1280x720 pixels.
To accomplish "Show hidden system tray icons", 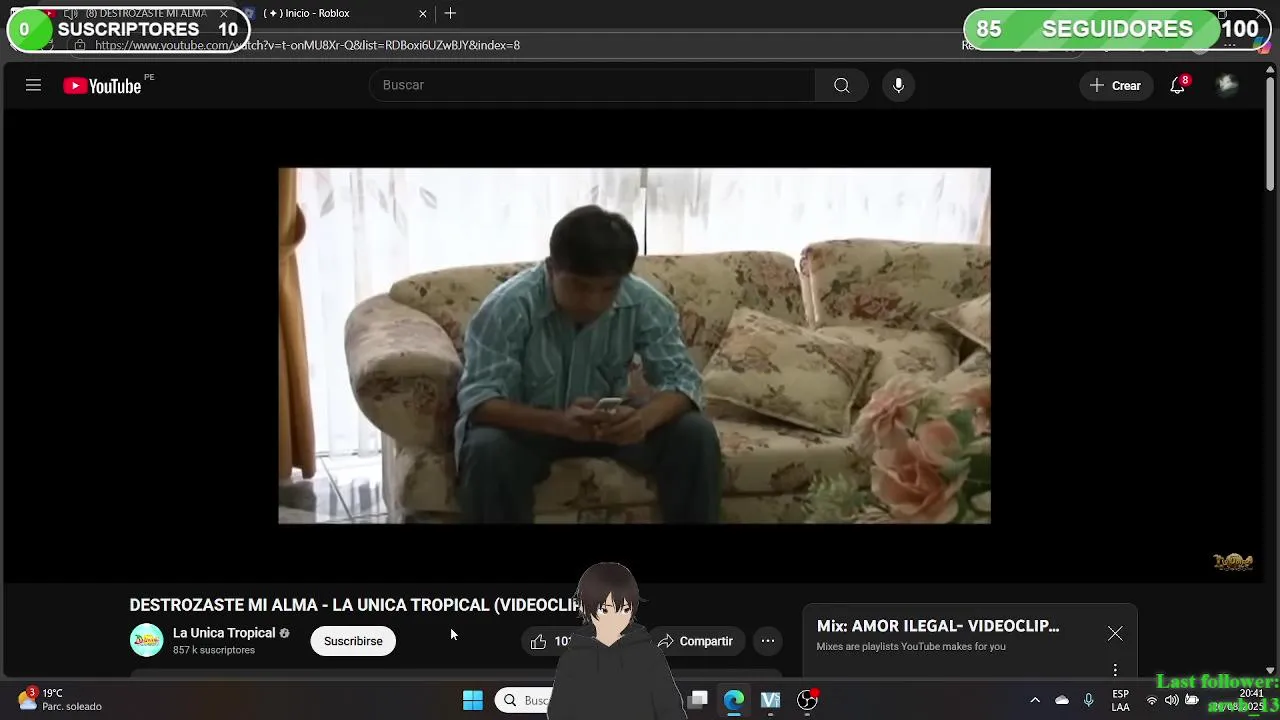I will (x=1035, y=700).
